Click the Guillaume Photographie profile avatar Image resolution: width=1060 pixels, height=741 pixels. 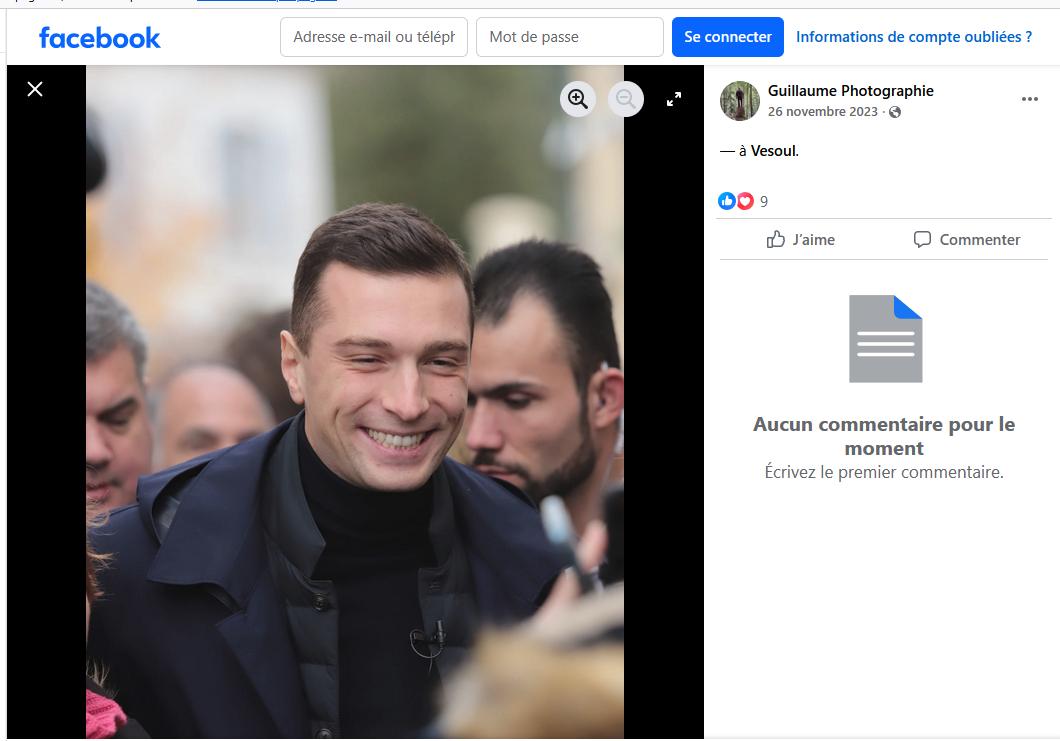point(740,101)
